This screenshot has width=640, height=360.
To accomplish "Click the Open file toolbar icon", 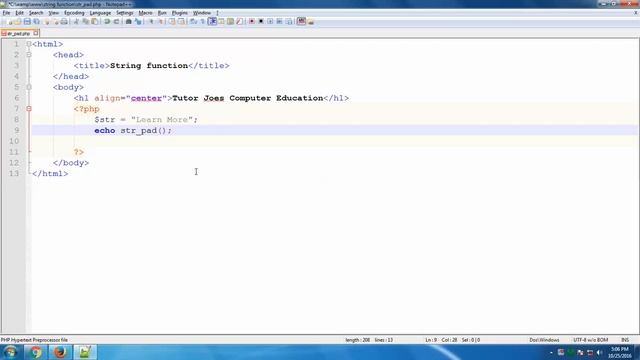I will coord(18,21).
